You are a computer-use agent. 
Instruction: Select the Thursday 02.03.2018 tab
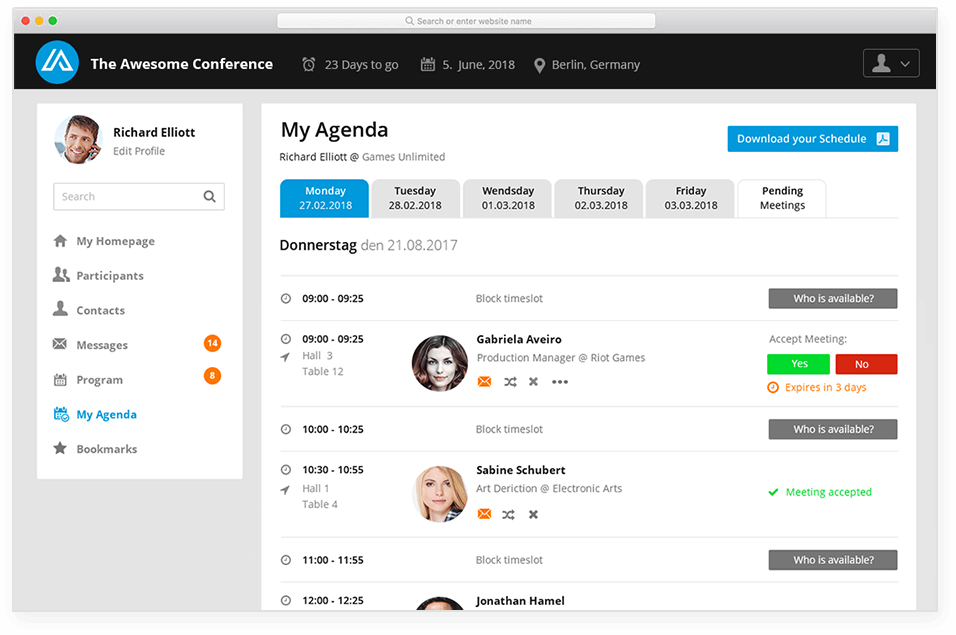601,198
